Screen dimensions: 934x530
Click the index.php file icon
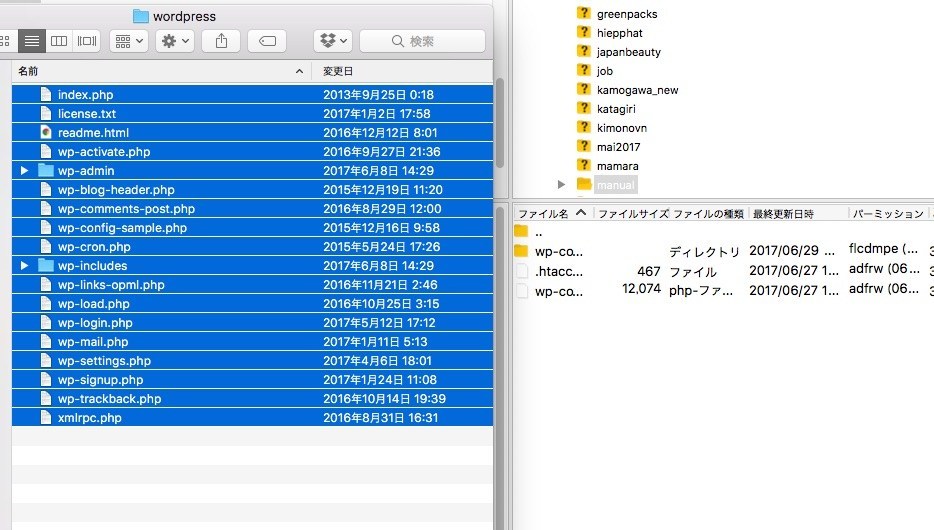tap(46, 95)
